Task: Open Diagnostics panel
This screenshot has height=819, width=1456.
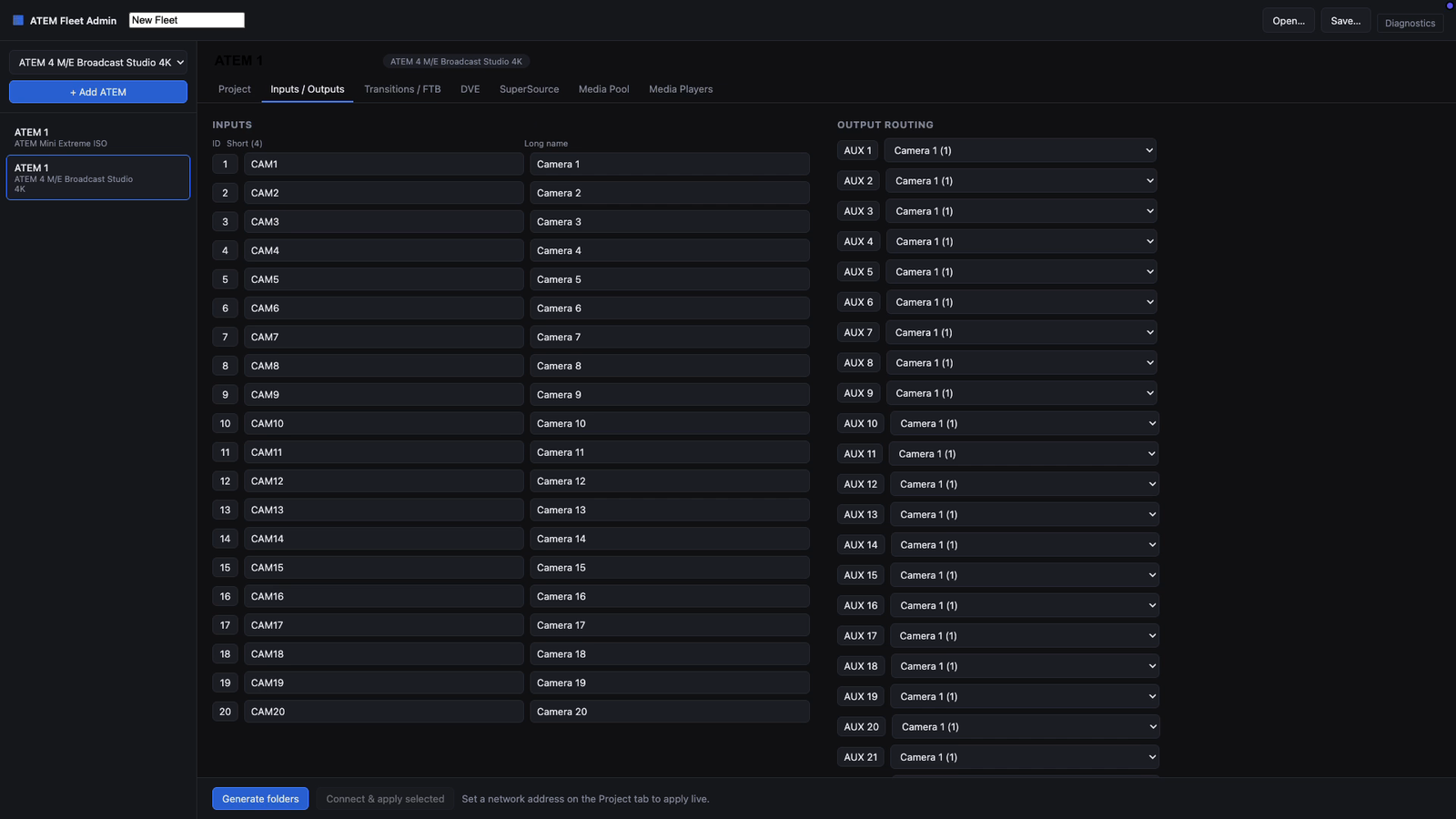Action: click(x=1410, y=23)
